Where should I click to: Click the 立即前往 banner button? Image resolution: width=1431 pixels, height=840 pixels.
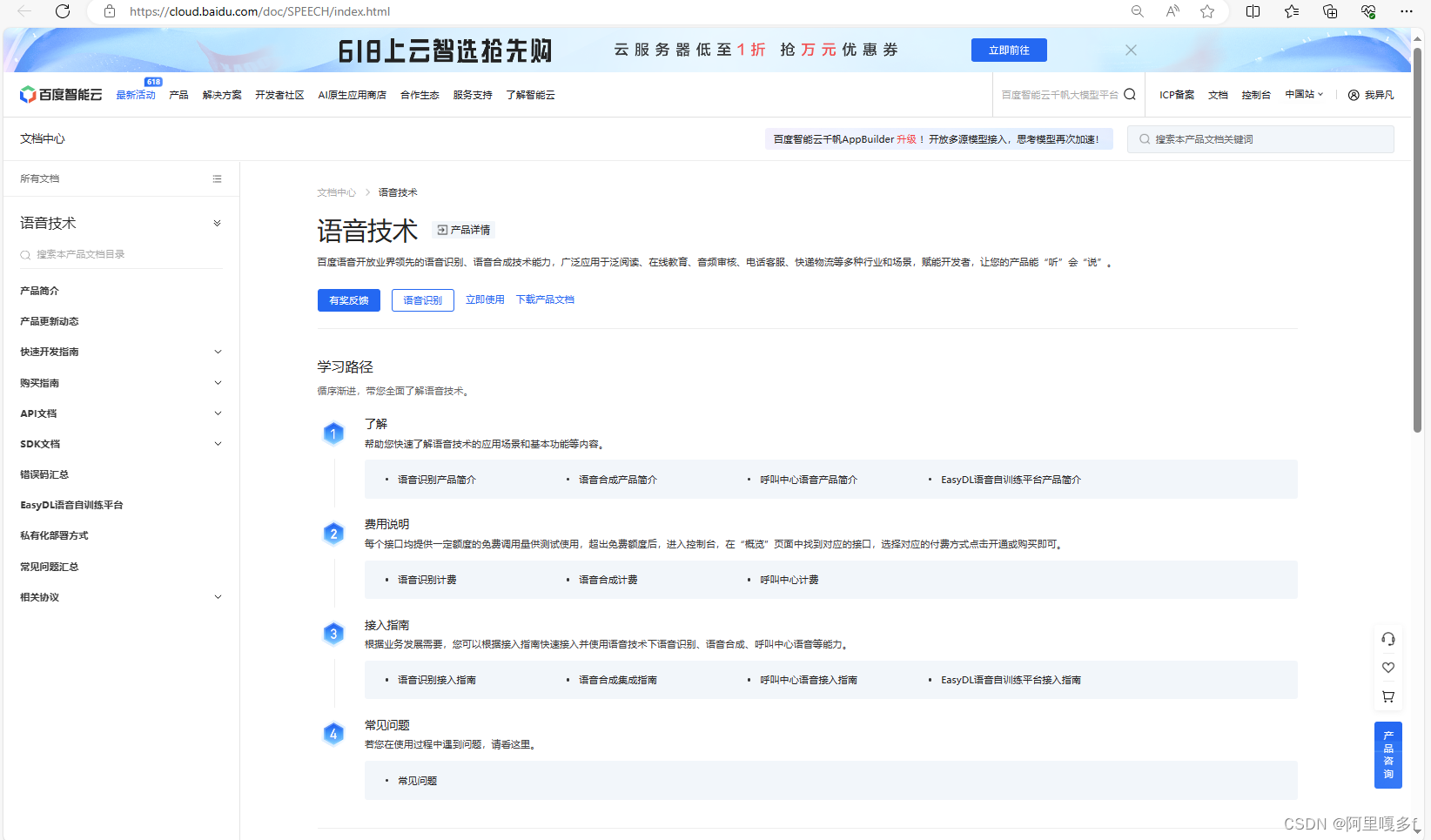coord(1009,50)
